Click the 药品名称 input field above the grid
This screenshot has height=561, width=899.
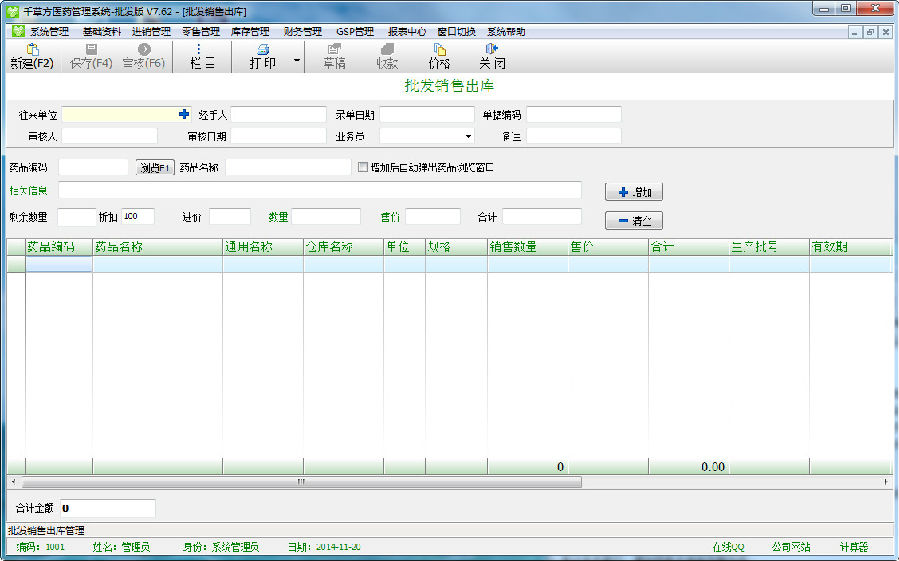(288, 167)
